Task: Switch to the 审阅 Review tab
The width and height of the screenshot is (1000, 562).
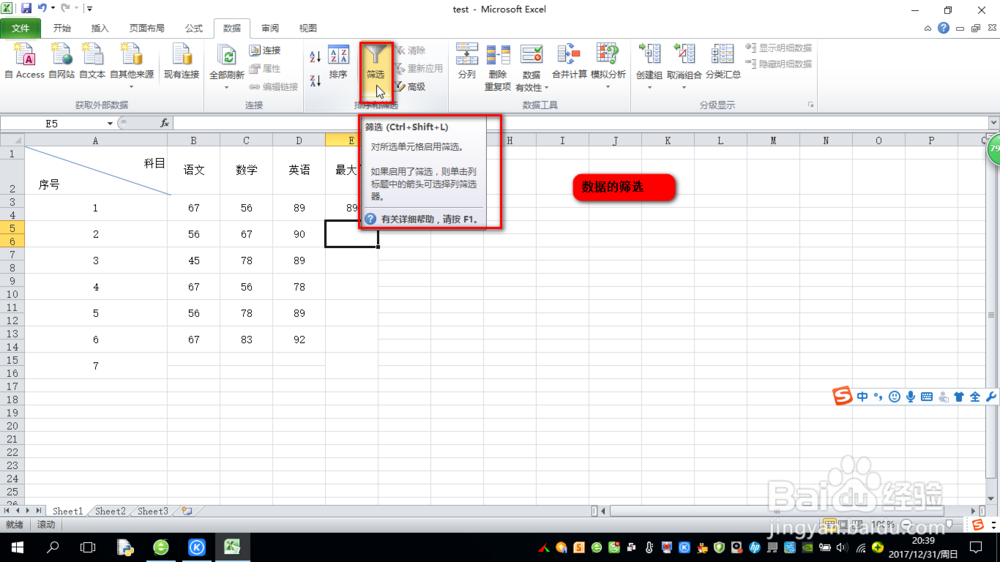Action: pos(270,28)
